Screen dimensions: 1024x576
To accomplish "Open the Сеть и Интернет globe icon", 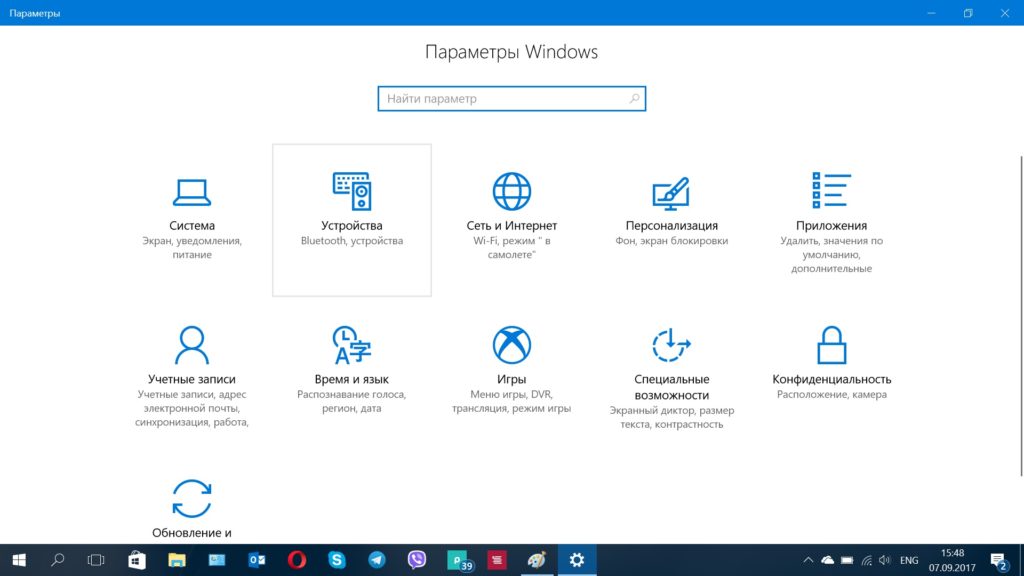I will click(x=511, y=191).
